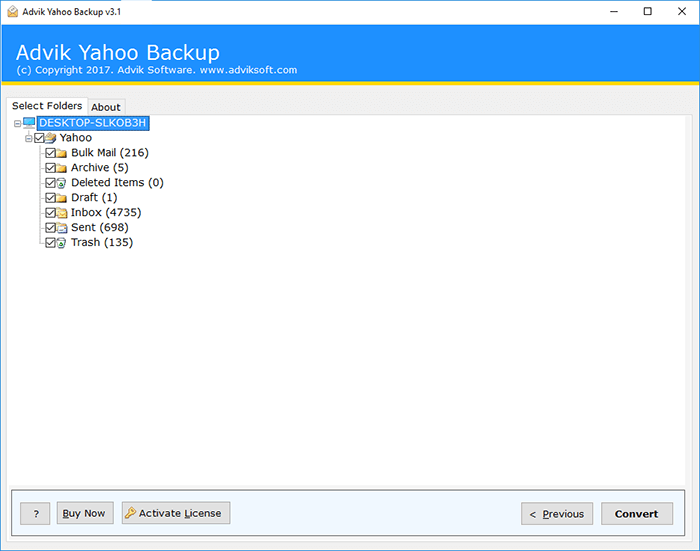Image resolution: width=700 pixels, height=551 pixels.
Task: Click the Trash recycle bin icon
Action: point(62,243)
